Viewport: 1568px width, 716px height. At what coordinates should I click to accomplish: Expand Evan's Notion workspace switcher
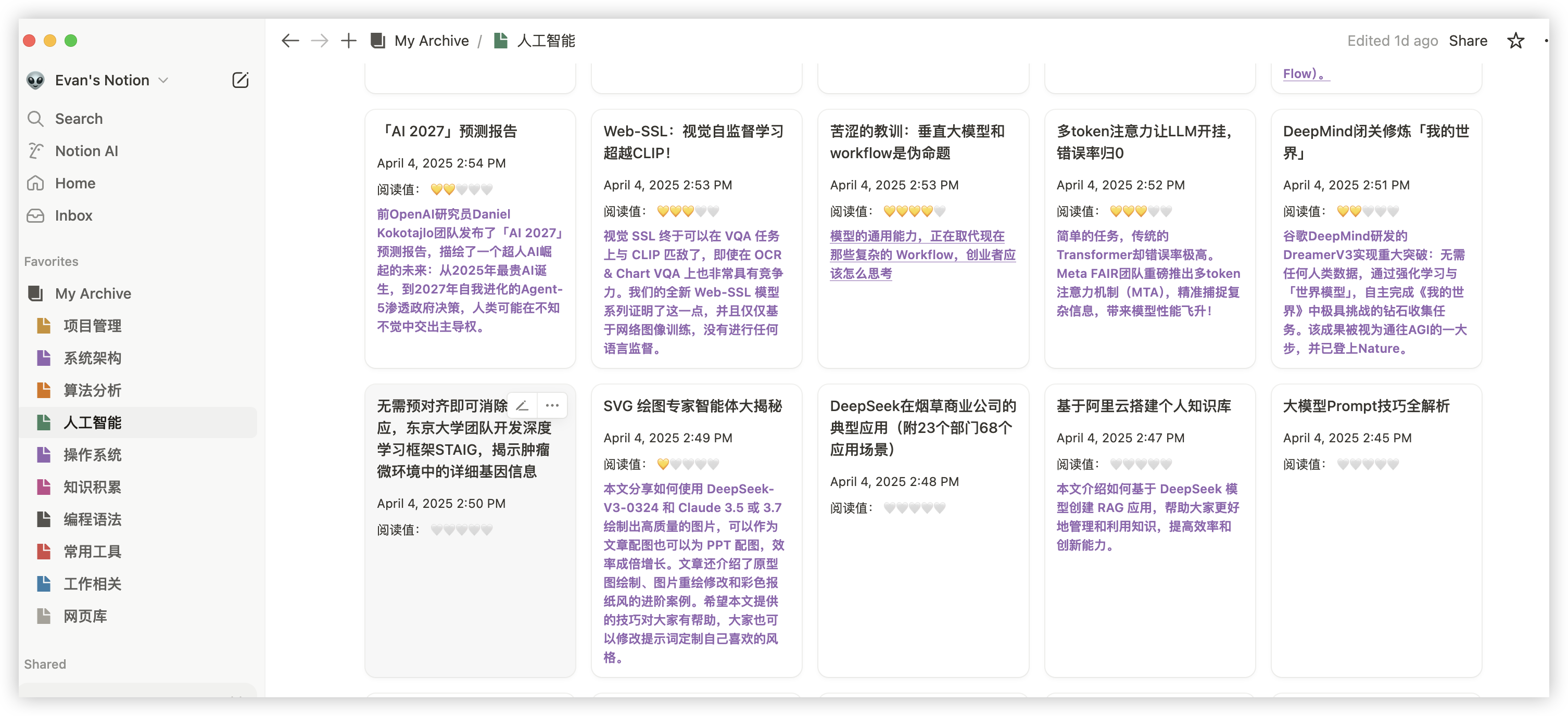coord(102,80)
